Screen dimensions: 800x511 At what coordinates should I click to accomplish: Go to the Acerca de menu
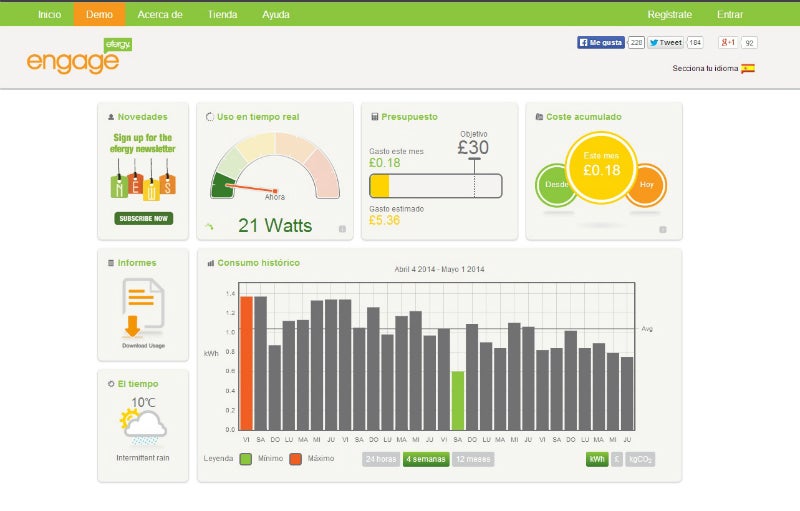(160, 14)
